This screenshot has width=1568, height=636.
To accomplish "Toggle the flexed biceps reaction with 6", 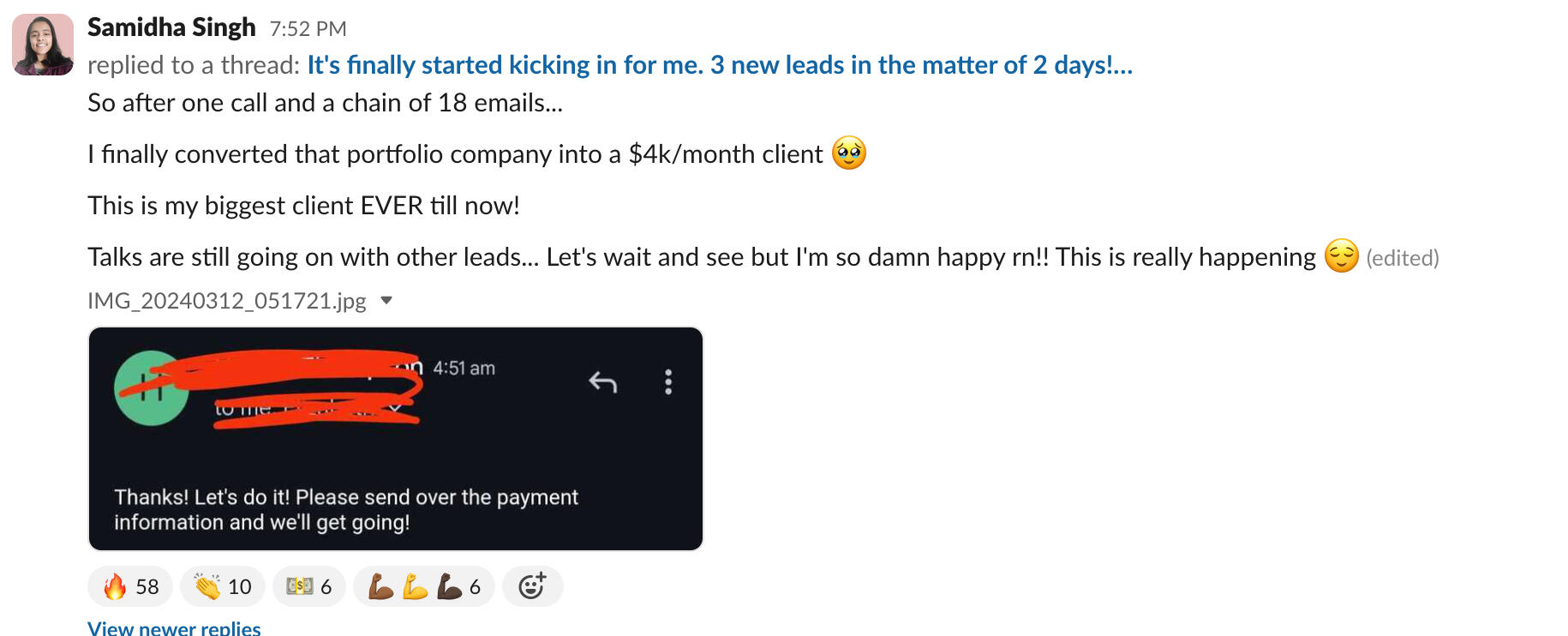I will click(x=423, y=587).
